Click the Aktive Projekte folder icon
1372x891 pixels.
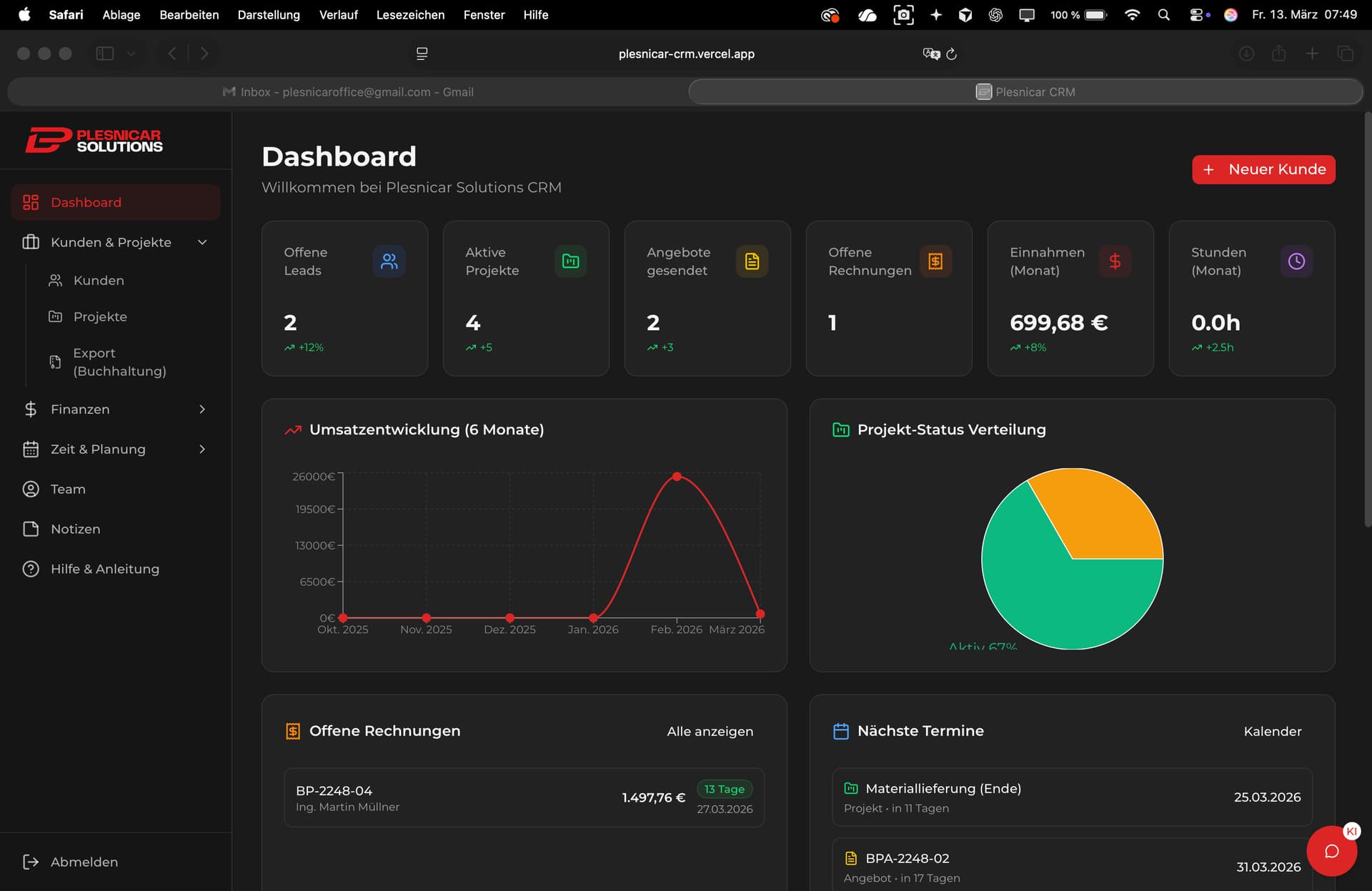[x=570, y=262]
